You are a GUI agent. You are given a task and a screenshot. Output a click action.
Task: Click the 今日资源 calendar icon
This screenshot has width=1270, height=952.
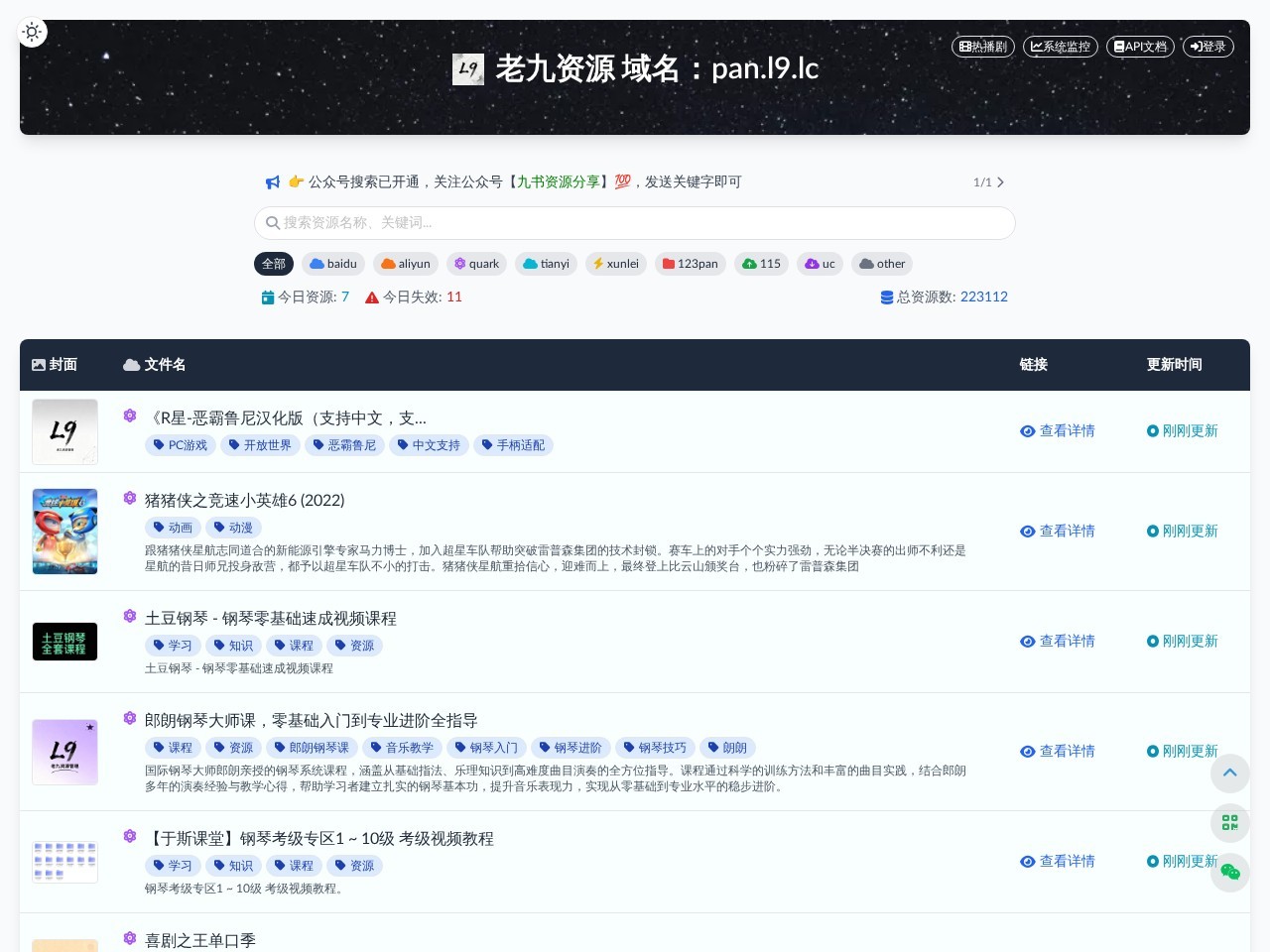(x=268, y=297)
